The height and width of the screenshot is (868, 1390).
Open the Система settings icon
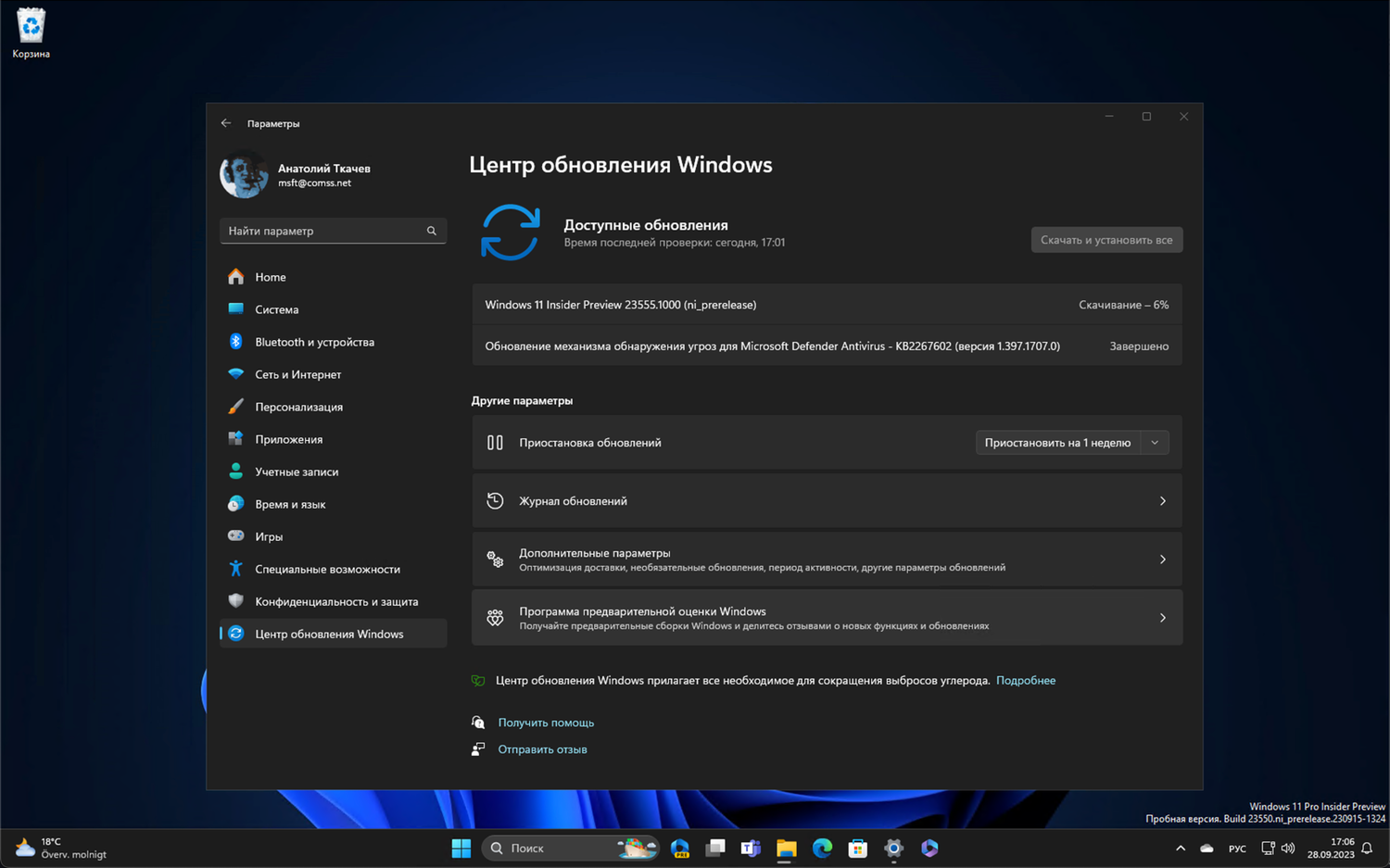click(237, 309)
